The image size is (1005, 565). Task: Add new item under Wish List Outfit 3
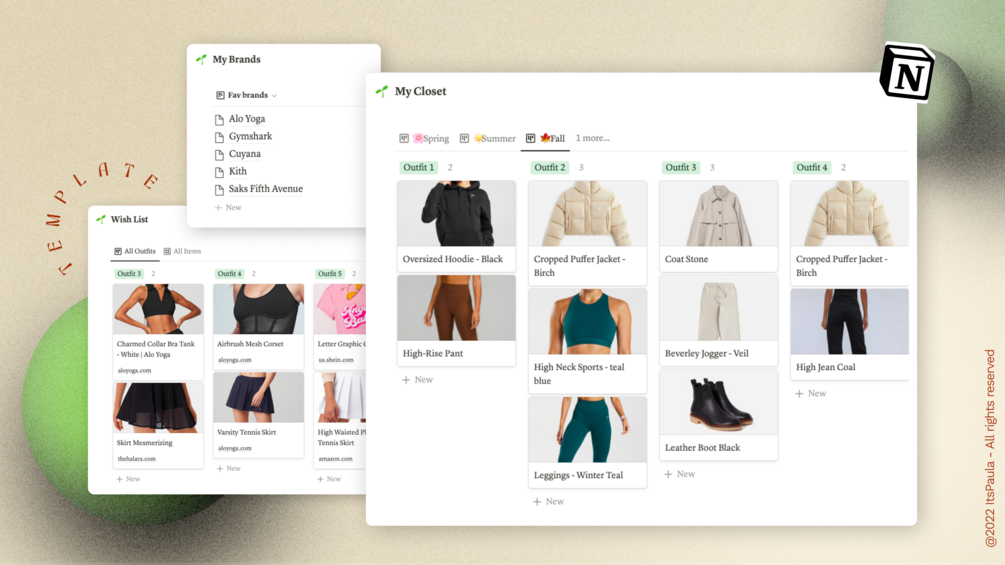pos(128,479)
